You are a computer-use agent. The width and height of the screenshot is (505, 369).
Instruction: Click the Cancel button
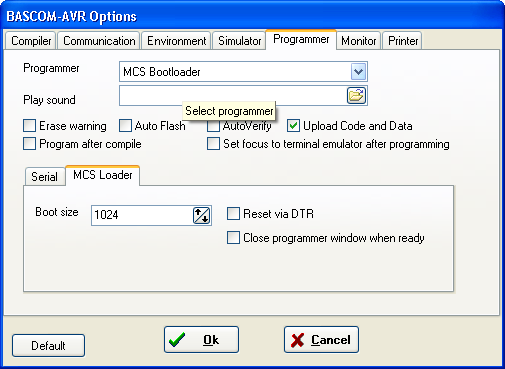point(321,340)
